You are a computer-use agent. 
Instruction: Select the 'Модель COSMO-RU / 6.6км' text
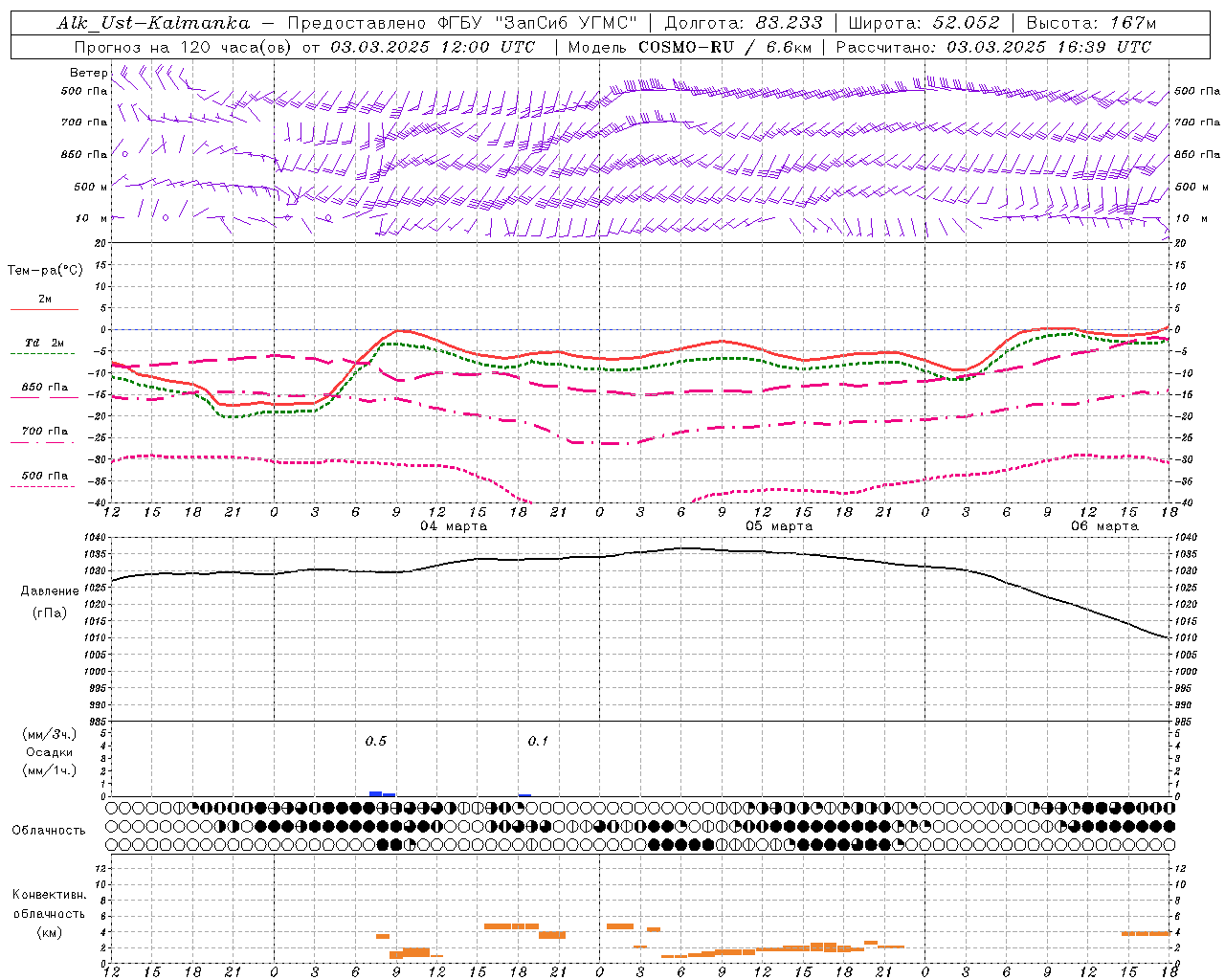pyautogui.click(x=689, y=46)
